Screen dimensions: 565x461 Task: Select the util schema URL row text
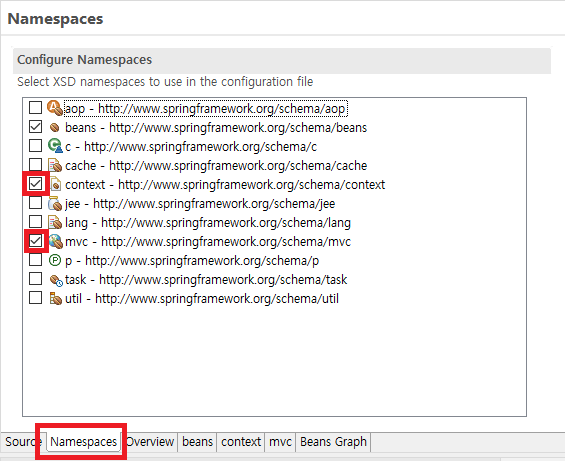[202, 298]
